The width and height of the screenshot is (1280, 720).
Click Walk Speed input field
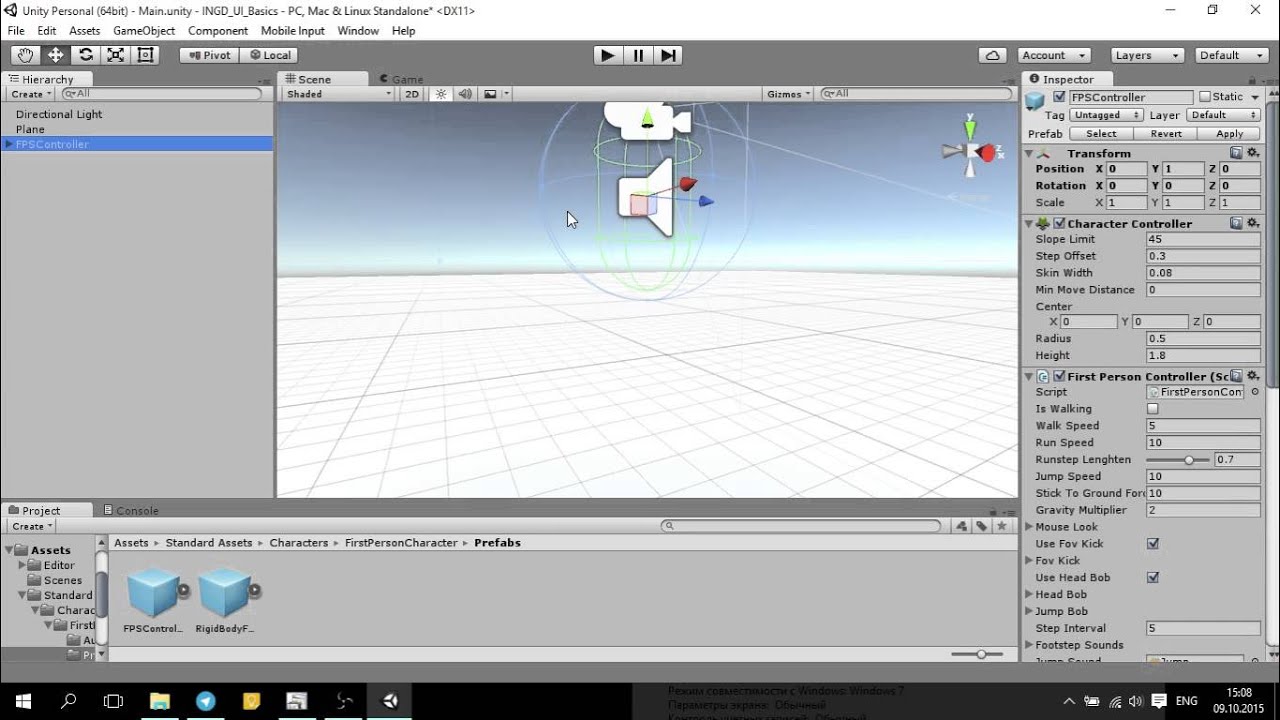point(1203,426)
